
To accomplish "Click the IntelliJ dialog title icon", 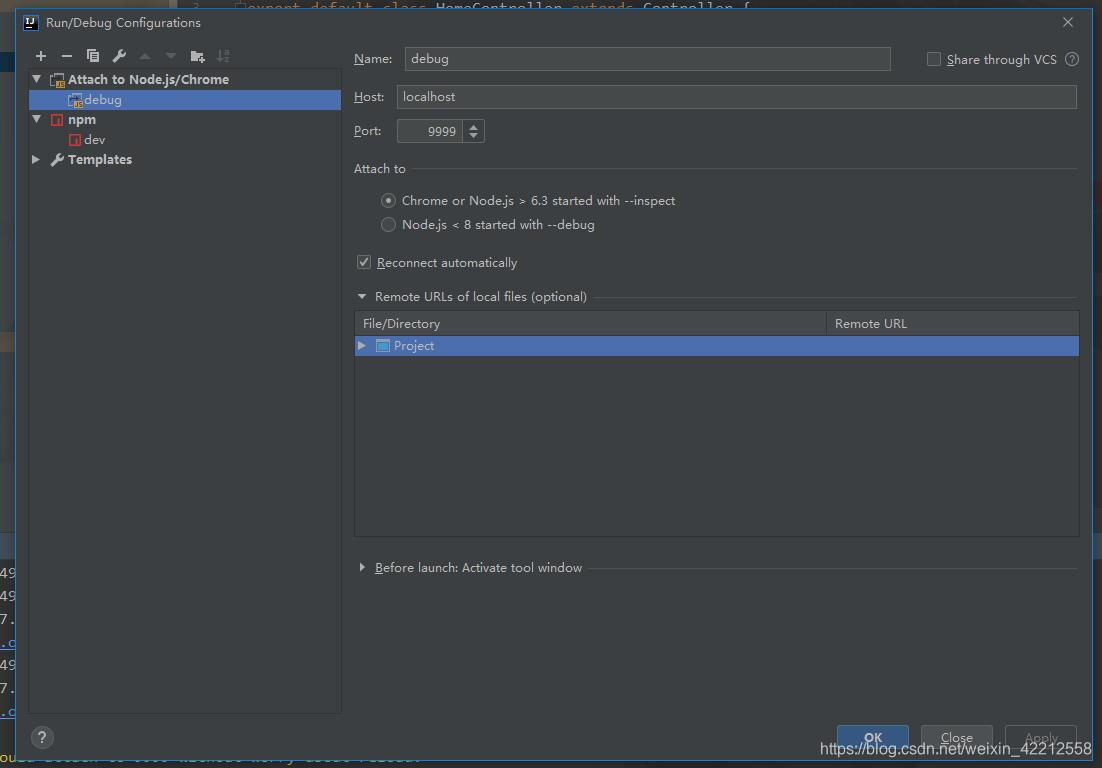I will pyautogui.click(x=30, y=22).
